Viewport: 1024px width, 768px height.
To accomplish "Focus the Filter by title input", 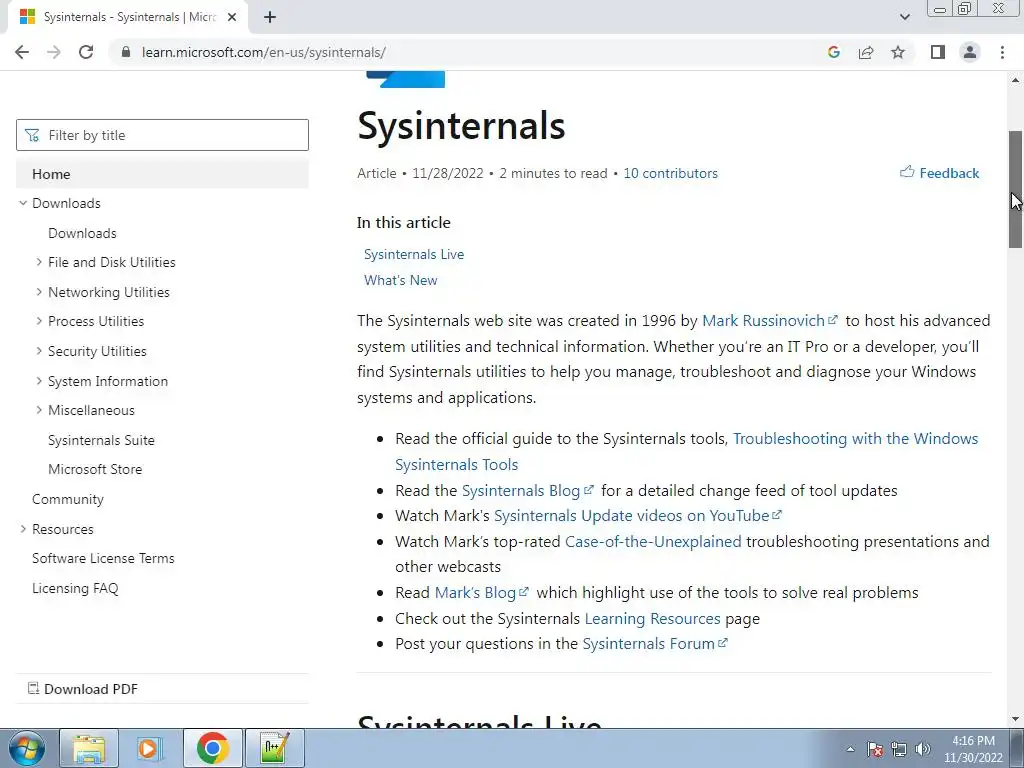I will click(x=163, y=135).
